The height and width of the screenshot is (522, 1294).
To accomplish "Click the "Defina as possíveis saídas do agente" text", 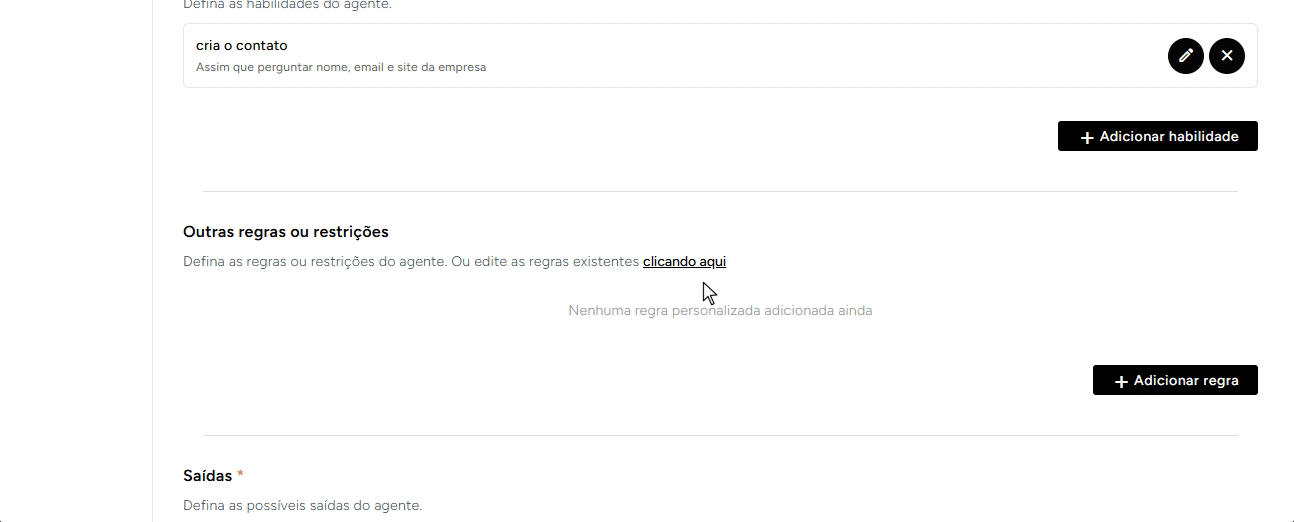I will (303, 506).
